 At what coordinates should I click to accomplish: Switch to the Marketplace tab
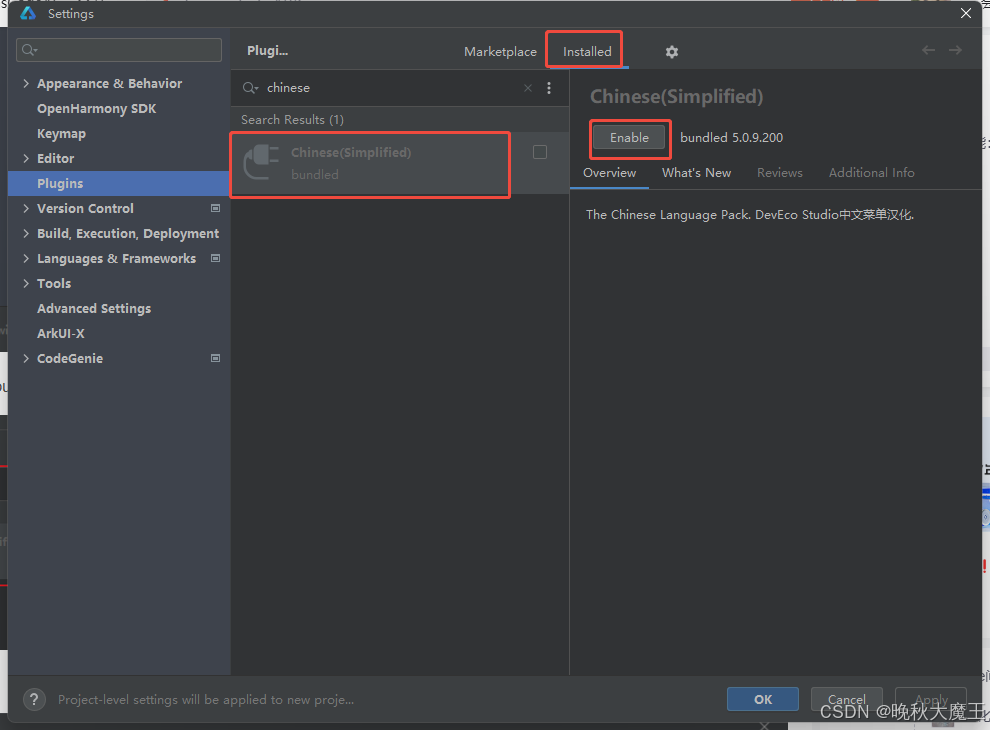500,52
